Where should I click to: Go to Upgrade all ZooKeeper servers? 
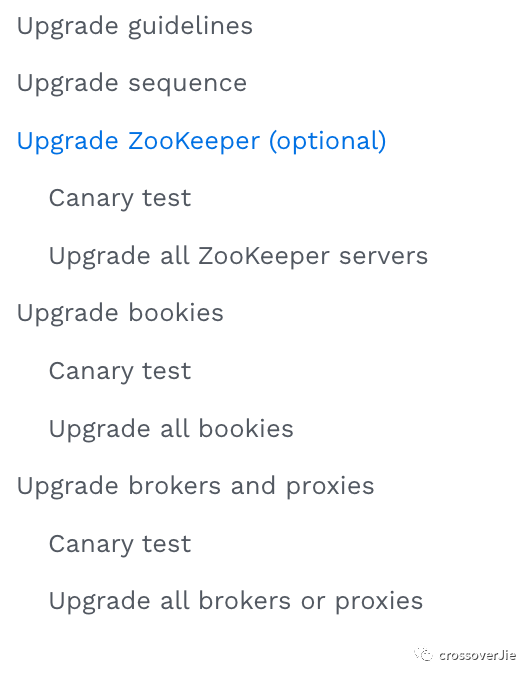(238, 256)
